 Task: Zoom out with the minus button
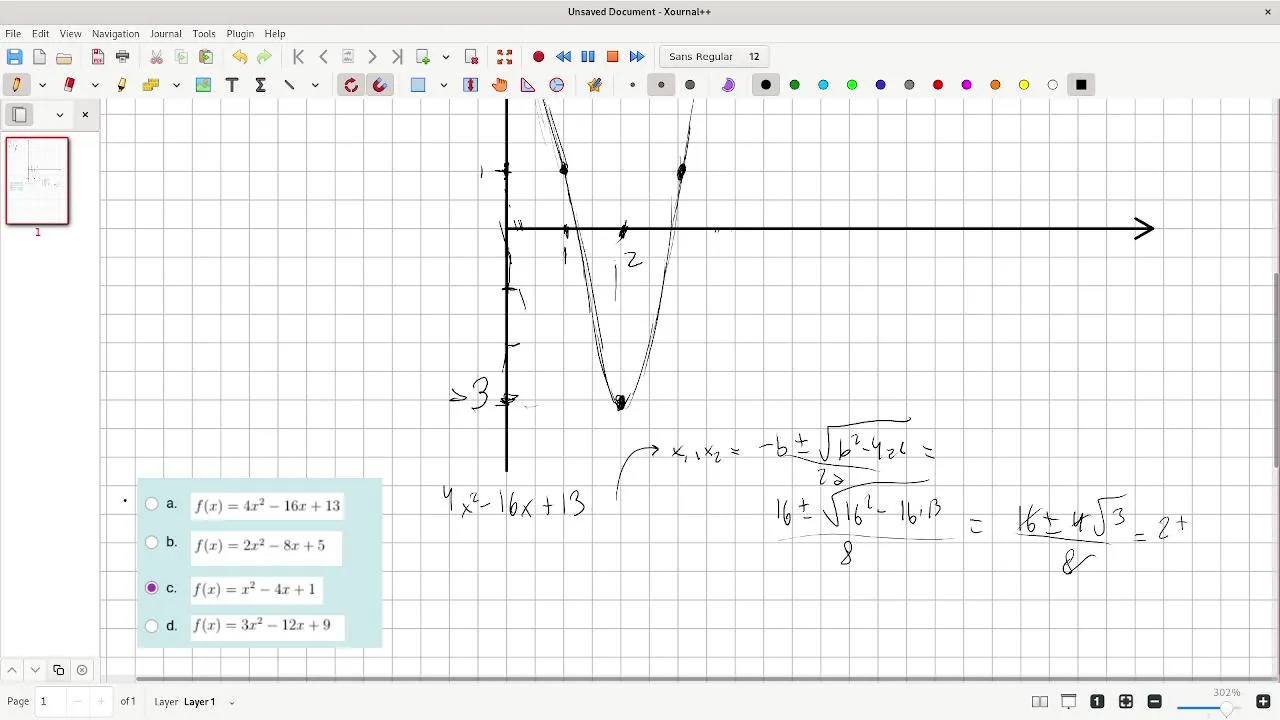pyautogui.click(x=1155, y=702)
